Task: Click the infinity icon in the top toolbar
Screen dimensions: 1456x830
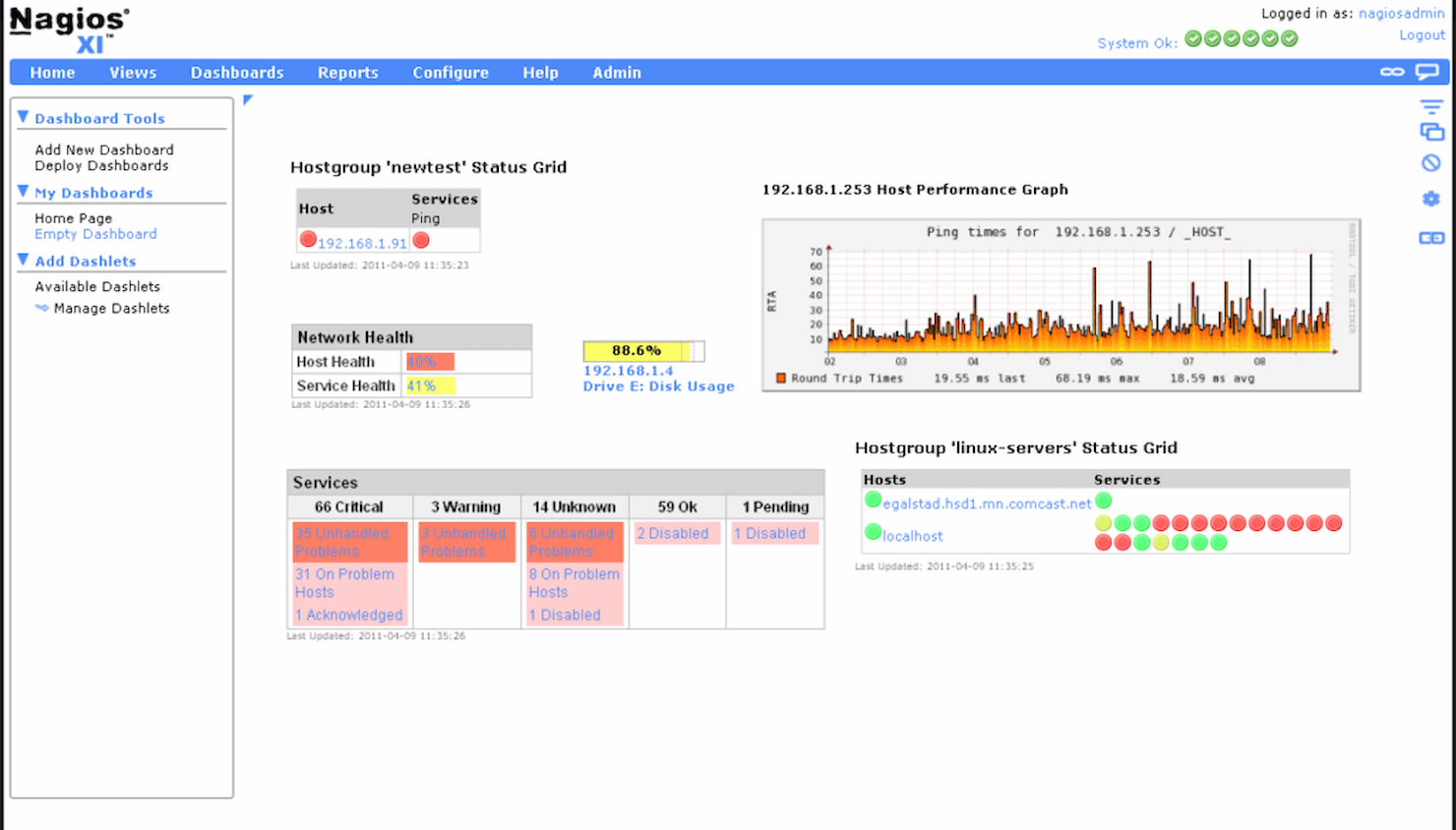Action: coord(1392,71)
